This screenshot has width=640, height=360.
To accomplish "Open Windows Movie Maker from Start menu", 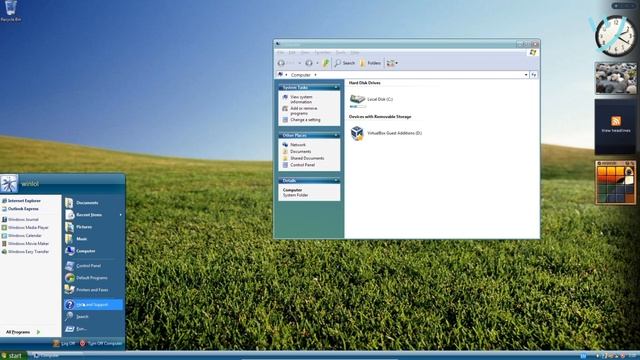I will point(25,244).
